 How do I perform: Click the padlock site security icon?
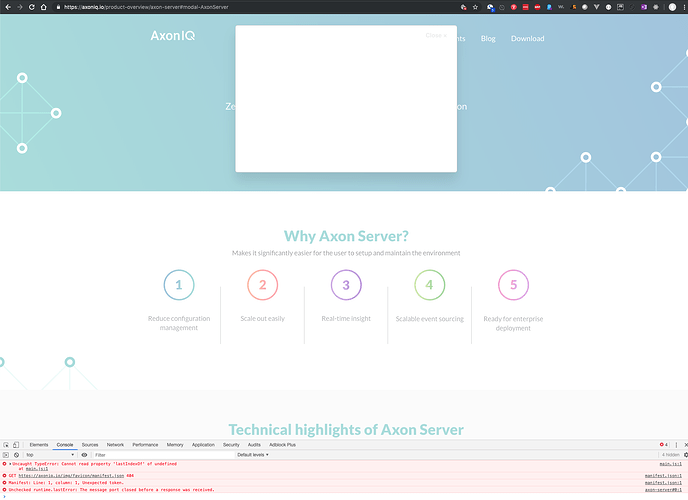point(58,7)
